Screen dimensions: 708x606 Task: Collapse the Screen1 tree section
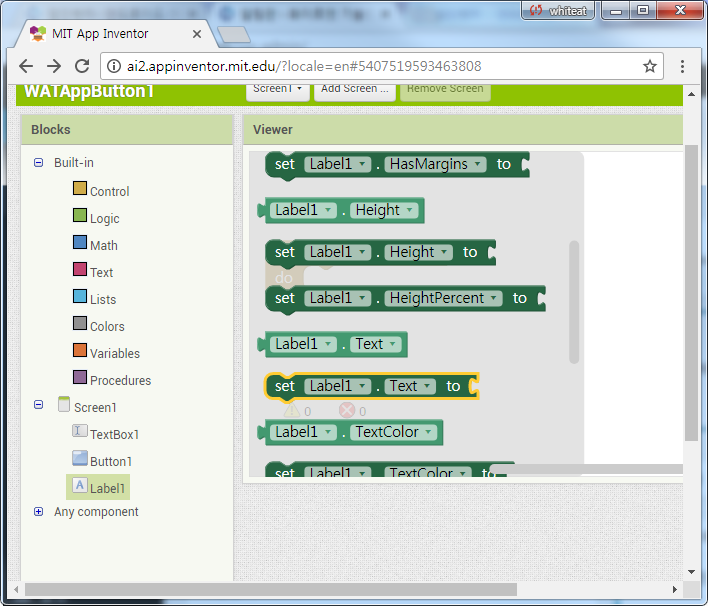point(39,405)
